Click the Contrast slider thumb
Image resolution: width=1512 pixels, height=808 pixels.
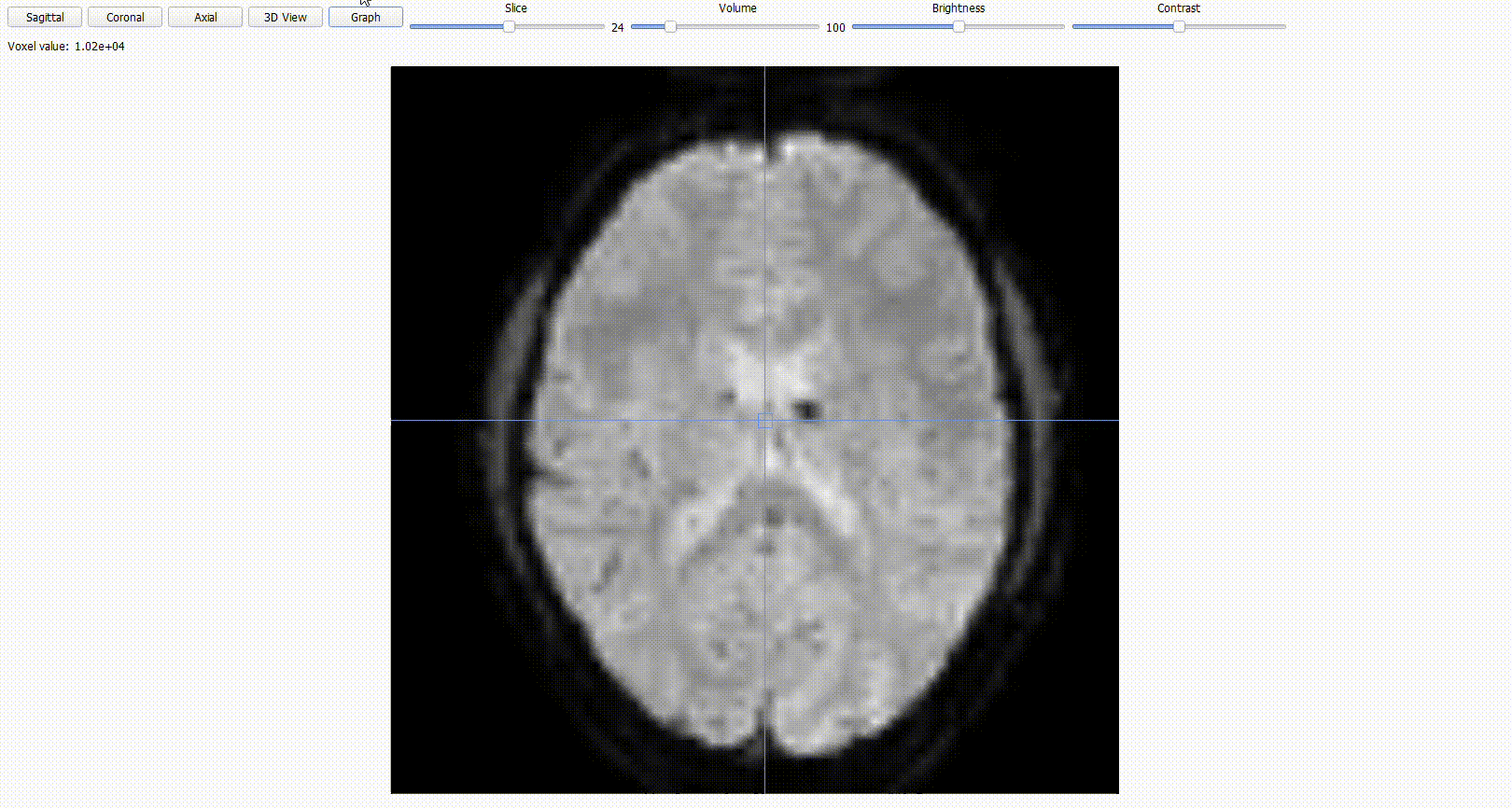(x=1179, y=27)
